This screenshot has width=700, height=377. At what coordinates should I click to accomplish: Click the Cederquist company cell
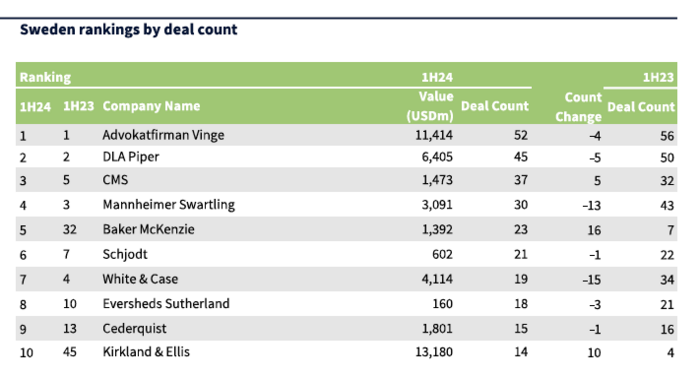(134, 329)
